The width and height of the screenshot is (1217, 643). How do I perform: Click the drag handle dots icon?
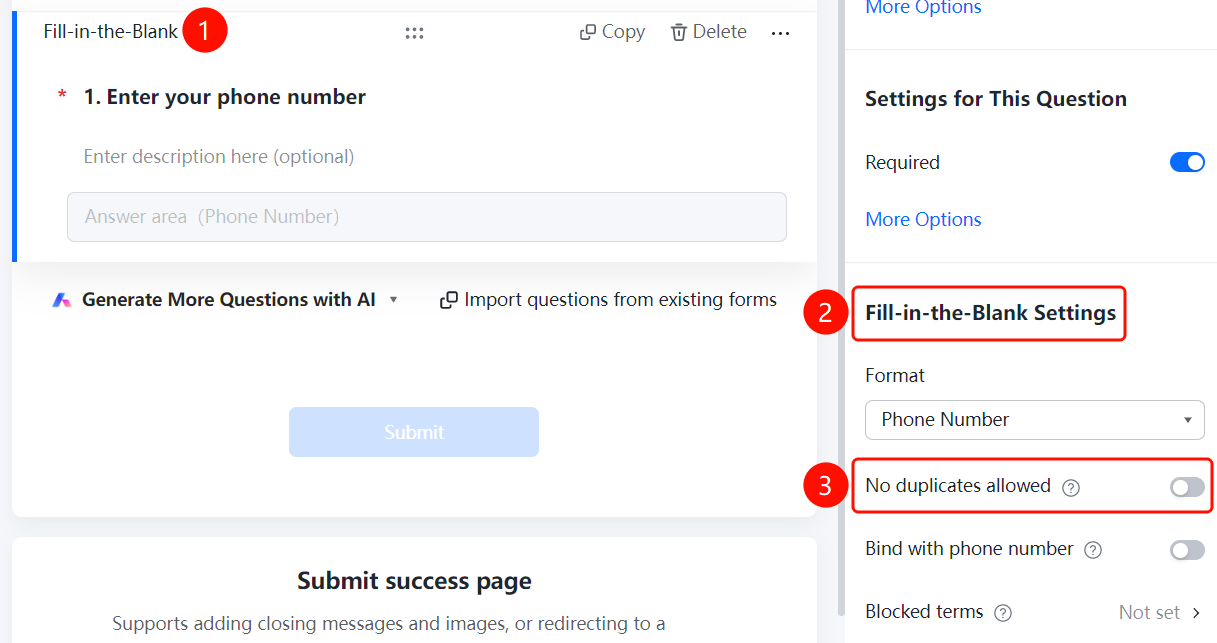[414, 33]
